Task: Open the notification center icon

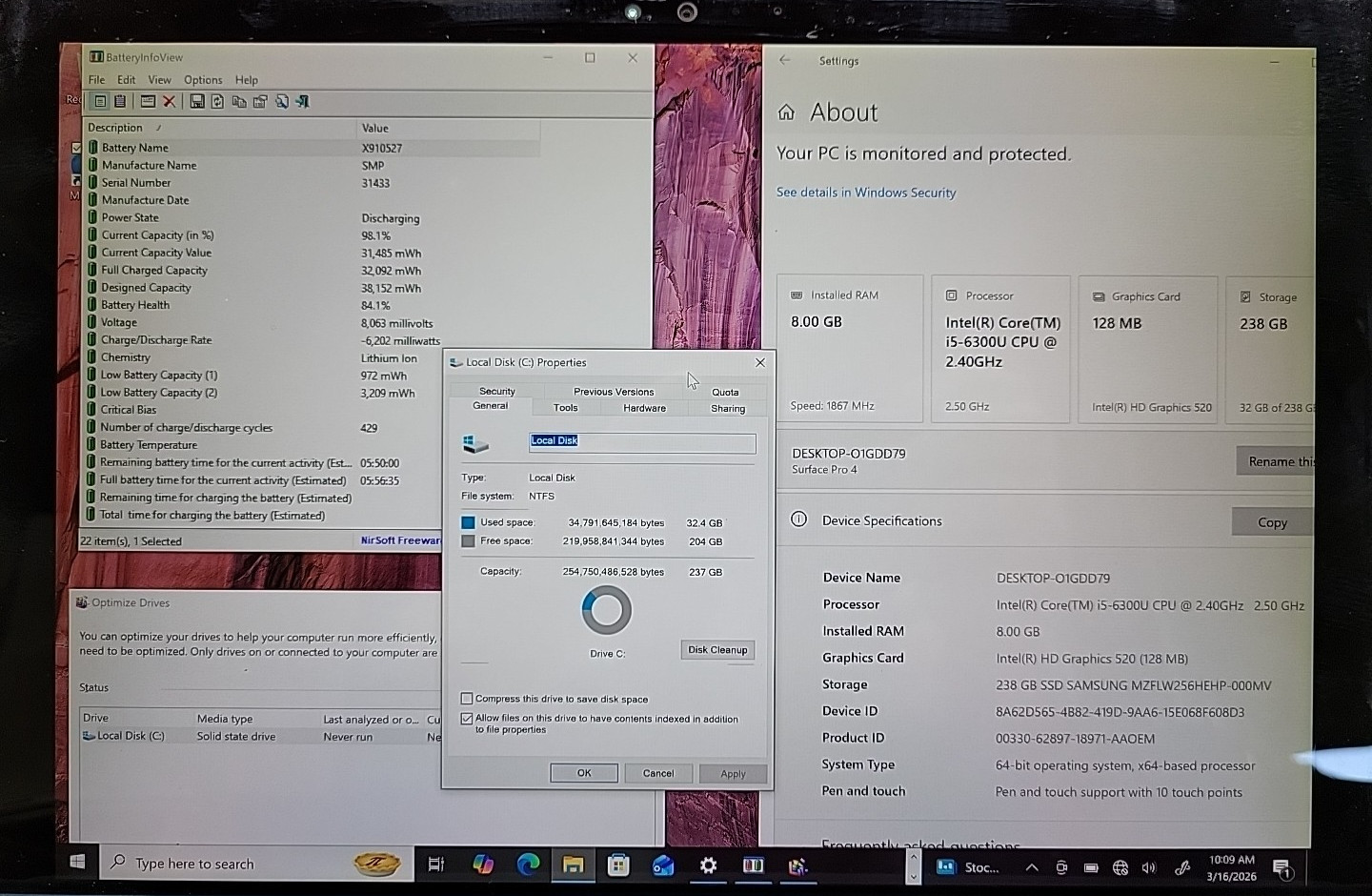Action: click(1282, 868)
